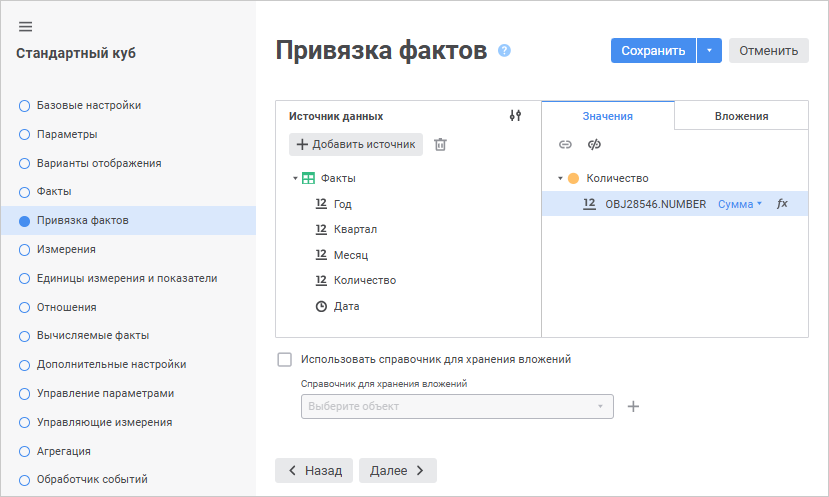Screen dimensions: 829x497
Task: Click the orange Количество fact marker
Action: pos(573,179)
